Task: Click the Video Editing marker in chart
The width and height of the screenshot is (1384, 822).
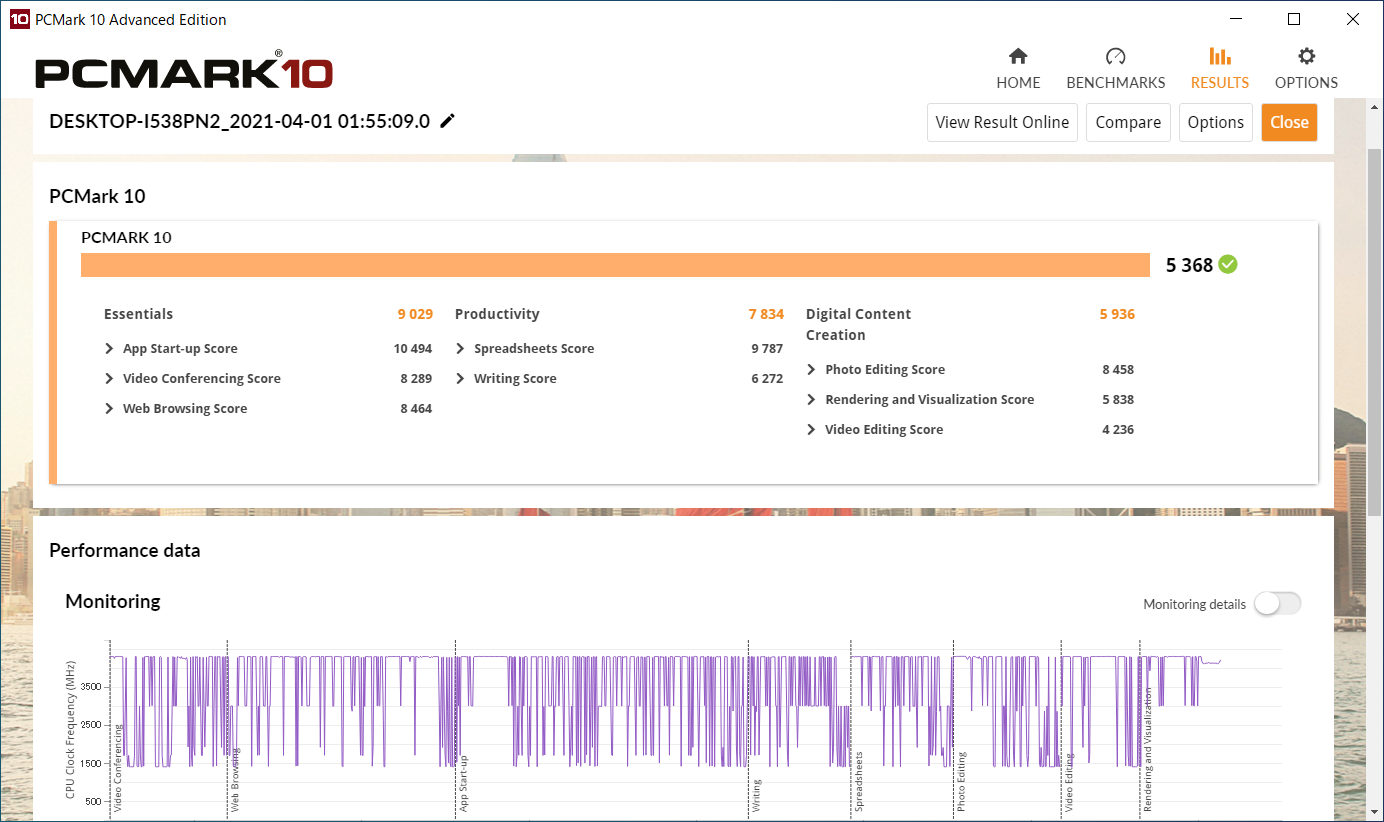Action: pos(1068,782)
